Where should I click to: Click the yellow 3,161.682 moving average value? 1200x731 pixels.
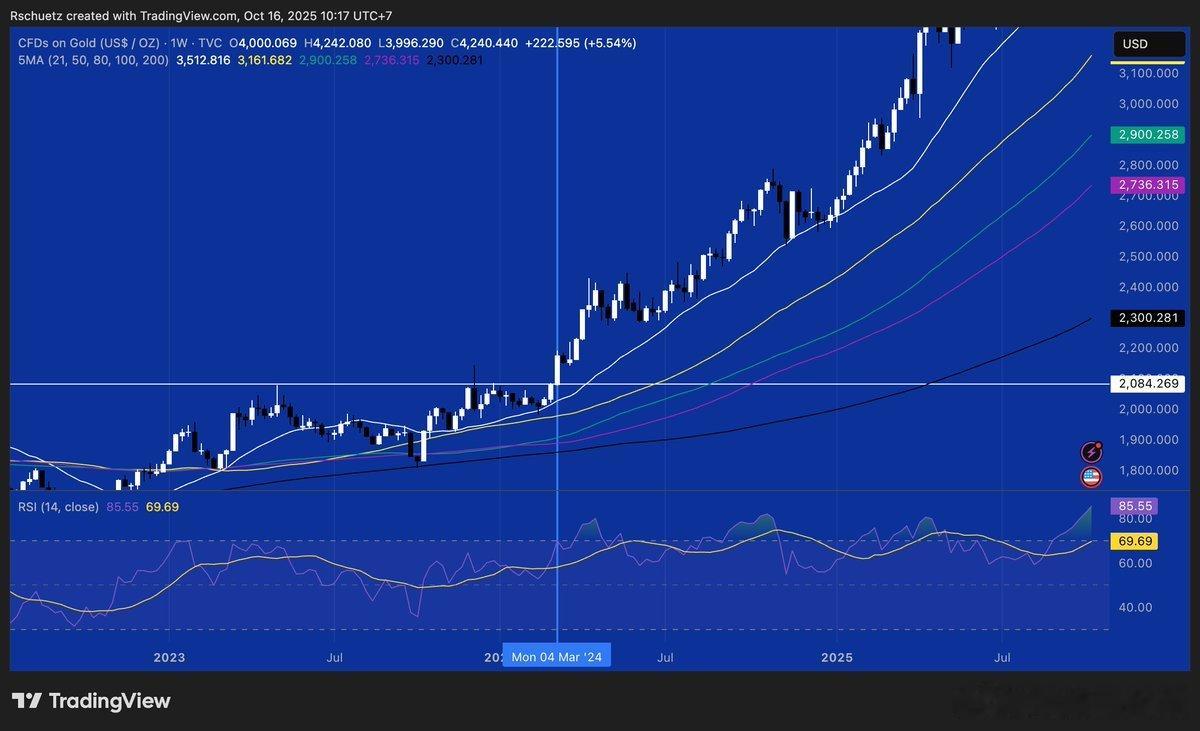[x=265, y=60]
